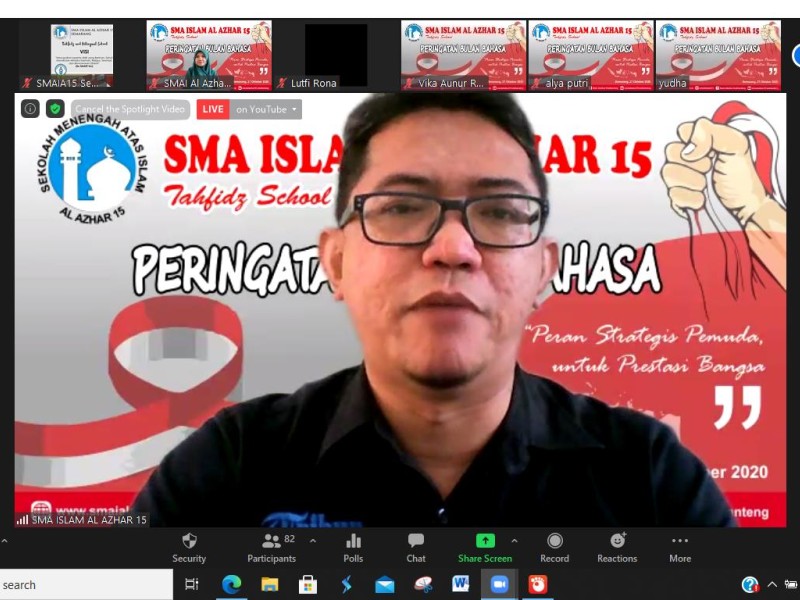Open the Reactions smiley icon
The width and height of the screenshot is (800, 600).
click(x=617, y=548)
